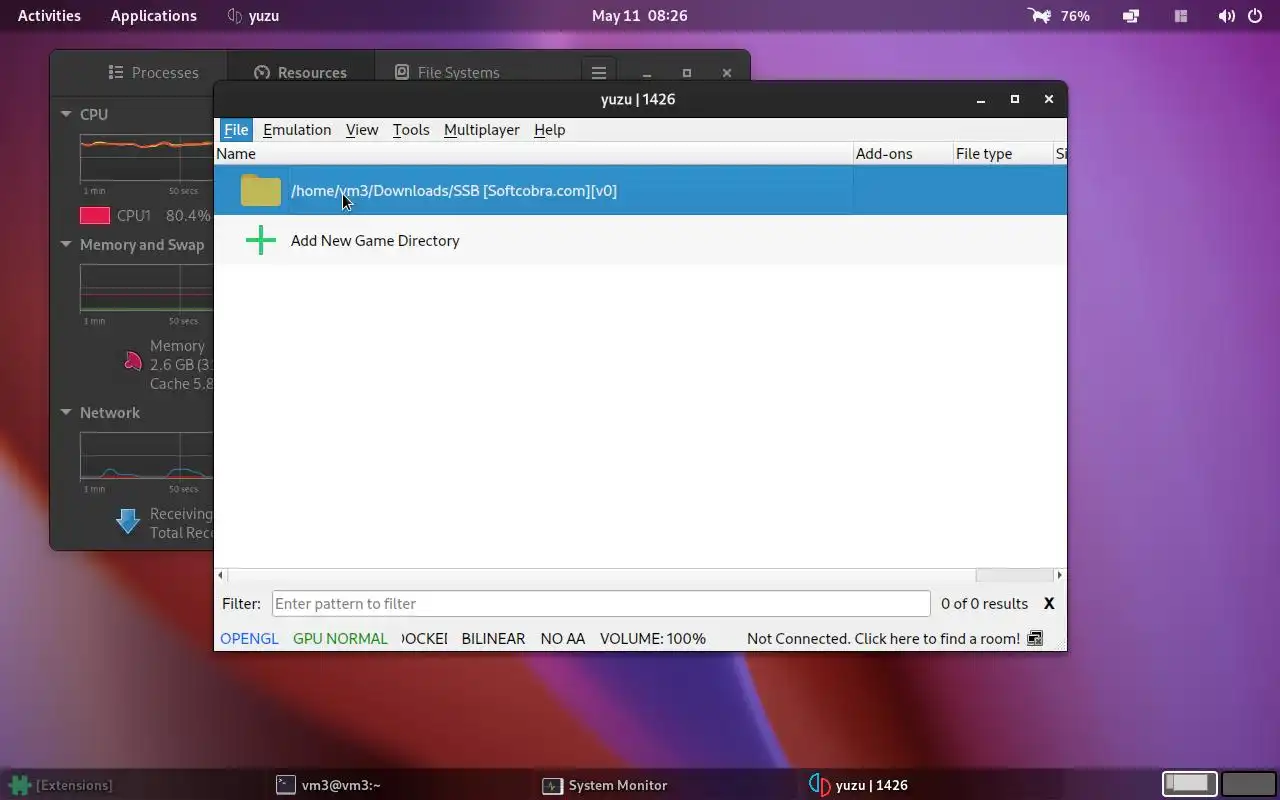The width and height of the screenshot is (1280, 800).
Task: Open the clock showing May 11 08:26
Action: [640, 16]
